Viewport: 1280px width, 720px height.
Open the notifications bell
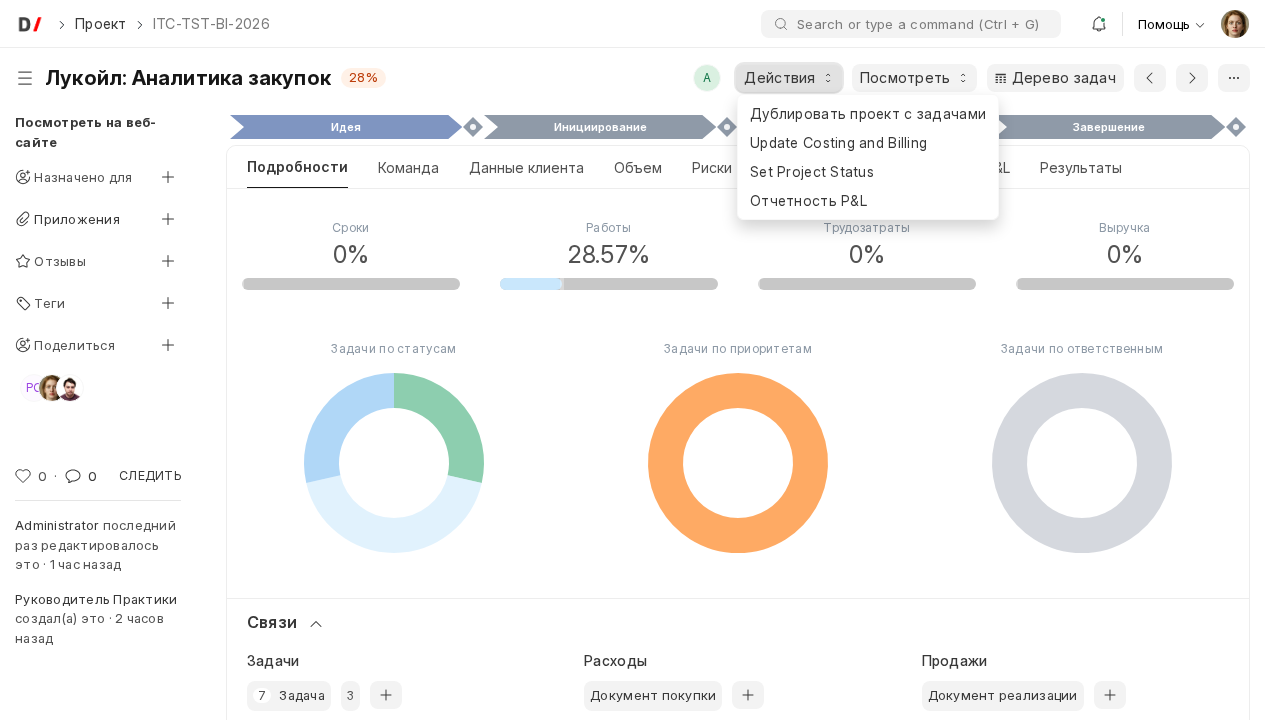1098,24
